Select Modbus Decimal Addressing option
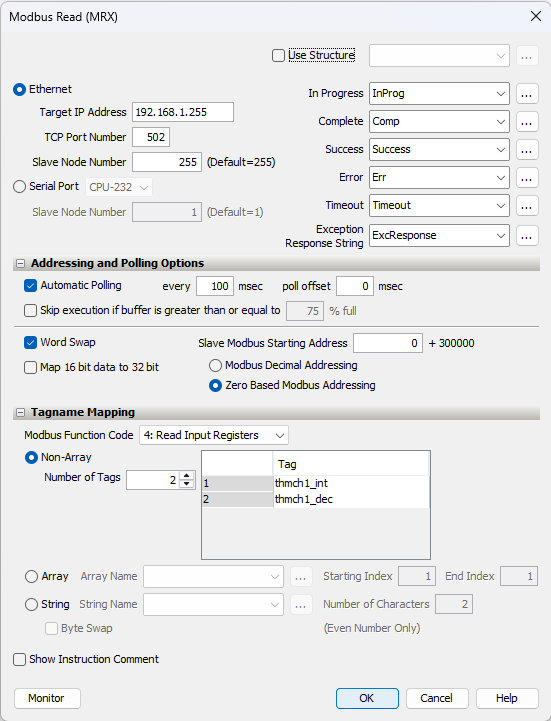This screenshot has width=551, height=721. coord(215,366)
